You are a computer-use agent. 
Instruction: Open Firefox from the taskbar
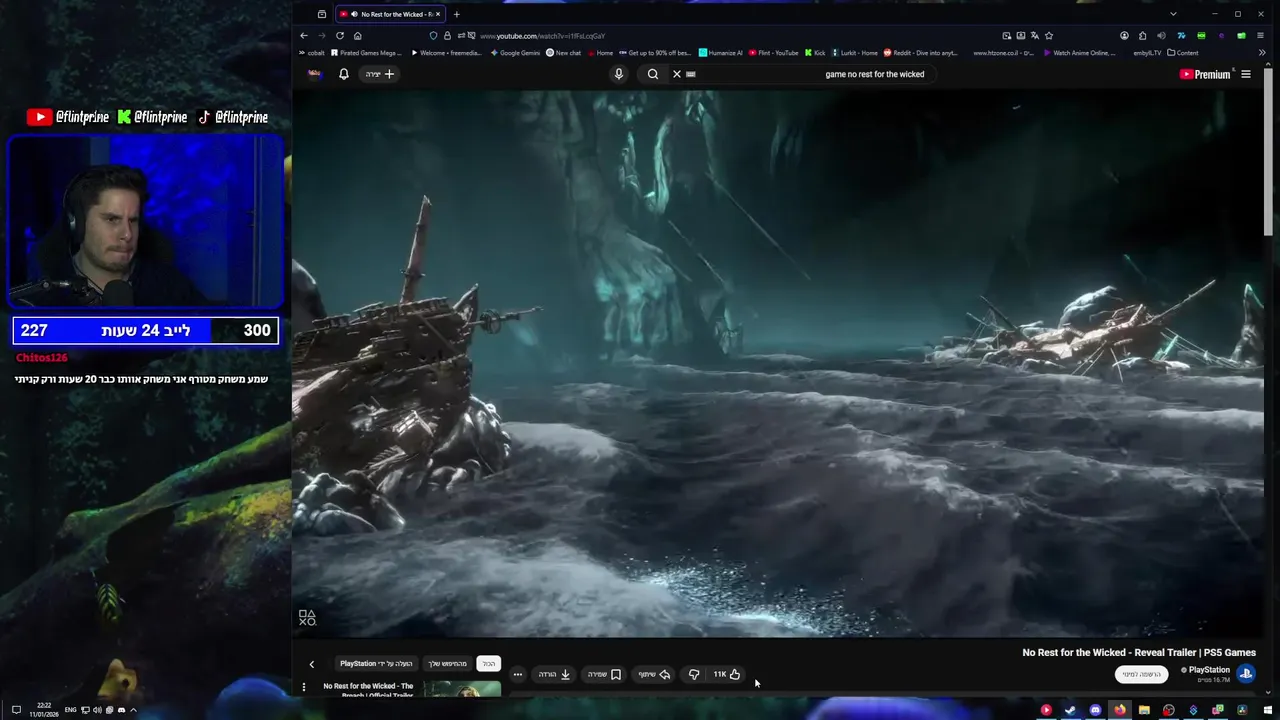tap(1119, 710)
